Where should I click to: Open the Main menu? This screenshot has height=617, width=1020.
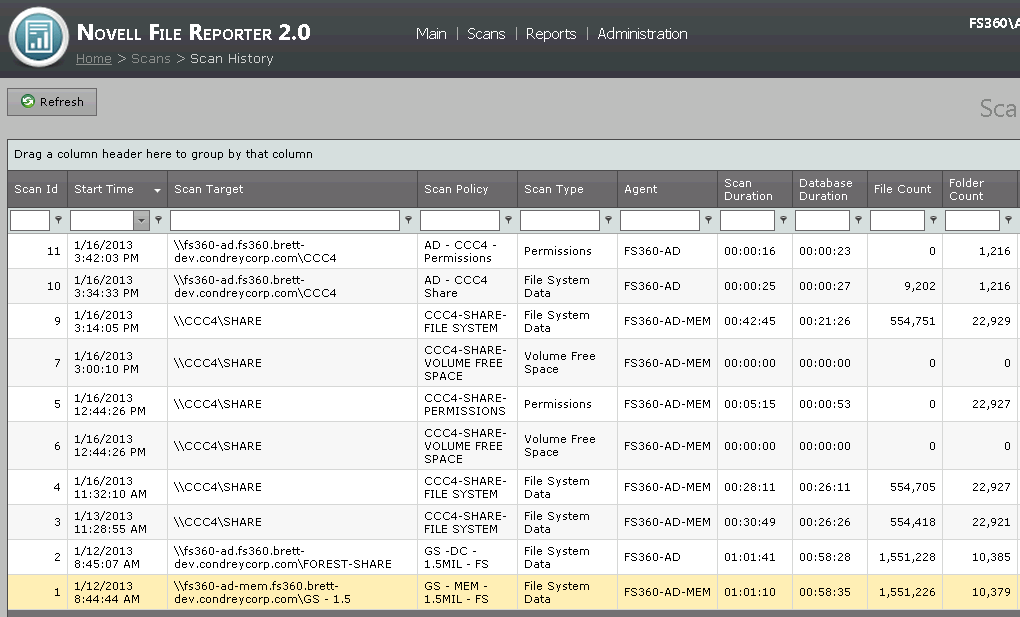coord(431,34)
